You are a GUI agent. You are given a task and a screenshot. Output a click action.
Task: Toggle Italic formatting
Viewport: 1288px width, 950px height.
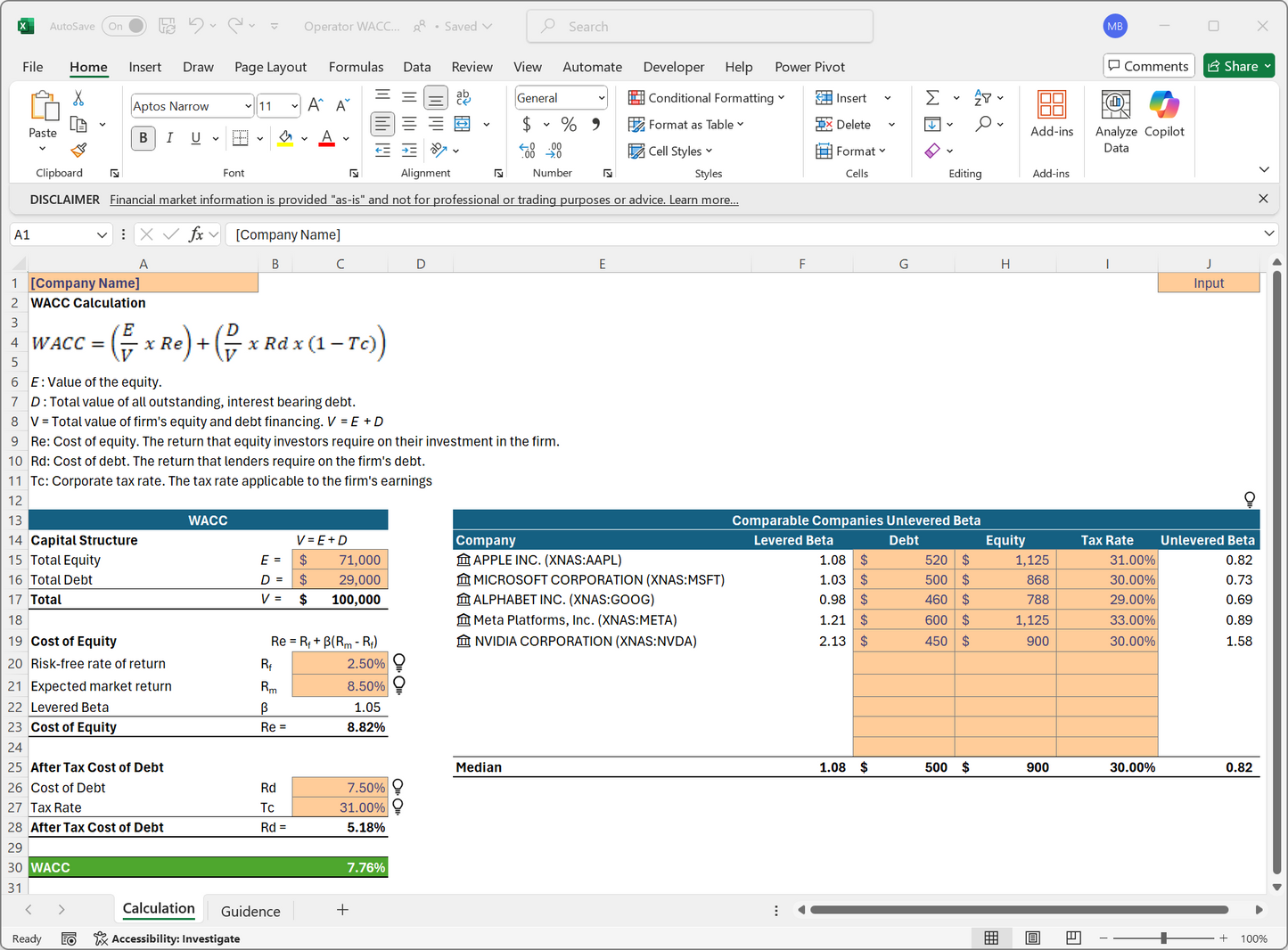pos(169,138)
